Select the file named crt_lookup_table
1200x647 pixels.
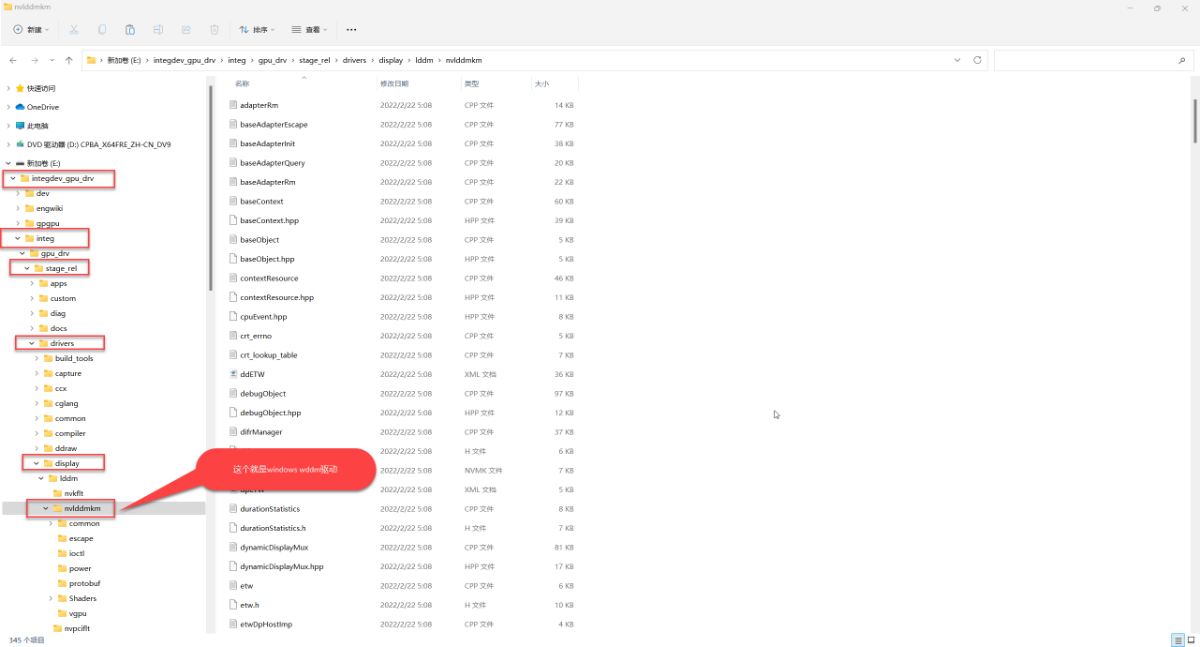[x=269, y=355]
